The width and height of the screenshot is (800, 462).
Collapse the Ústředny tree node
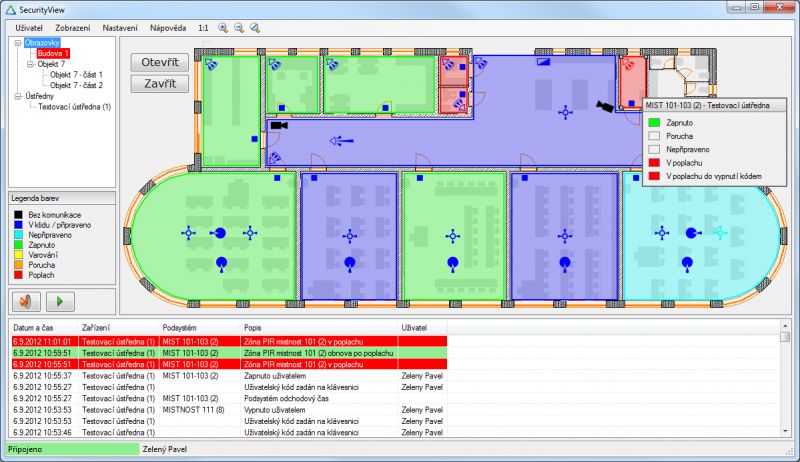pos(19,96)
